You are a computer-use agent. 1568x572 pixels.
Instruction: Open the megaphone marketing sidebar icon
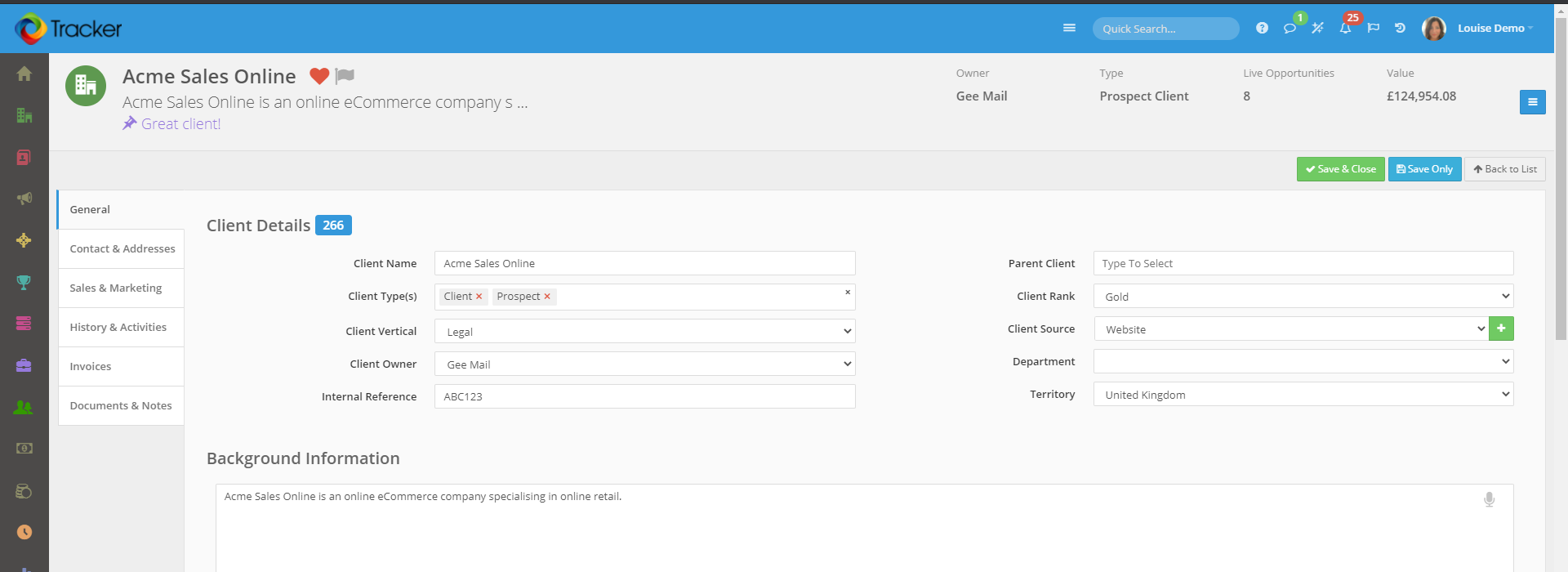pos(24,199)
